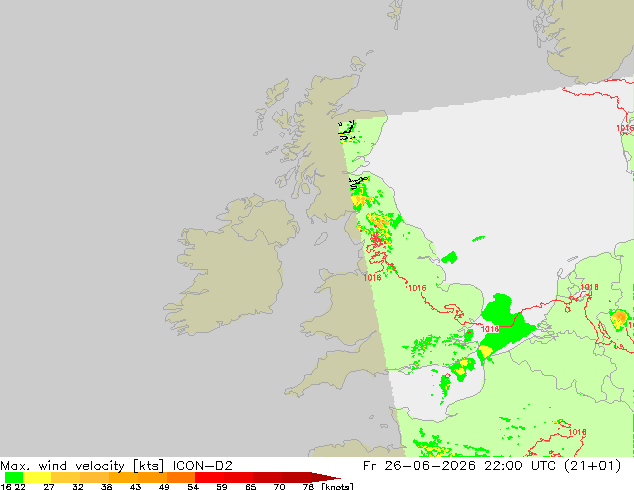This screenshot has width=634, height=490.
Task: Click the '59' legend scale value
Action: [222, 487]
